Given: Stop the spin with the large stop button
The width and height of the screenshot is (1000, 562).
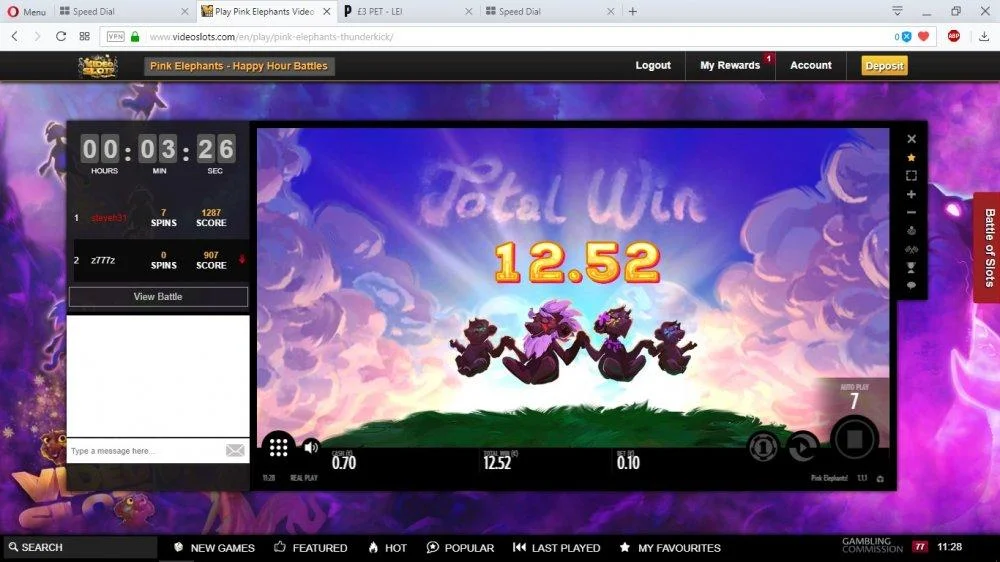Looking at the screenshot, I should pyautogui.click(x=855, y=438).
